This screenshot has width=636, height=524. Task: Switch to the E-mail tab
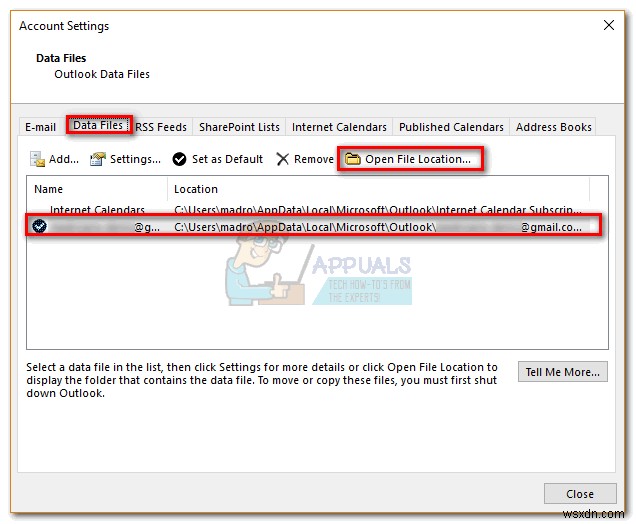40,127
